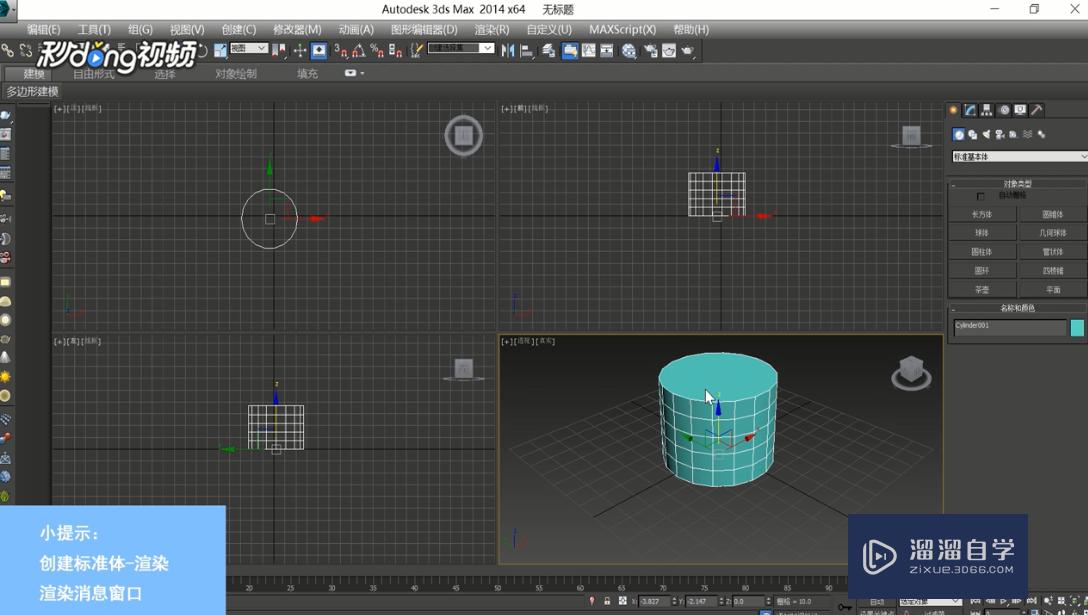
Task: Toggle 3D snap on the main toolbar
Action: pos(338,50)
